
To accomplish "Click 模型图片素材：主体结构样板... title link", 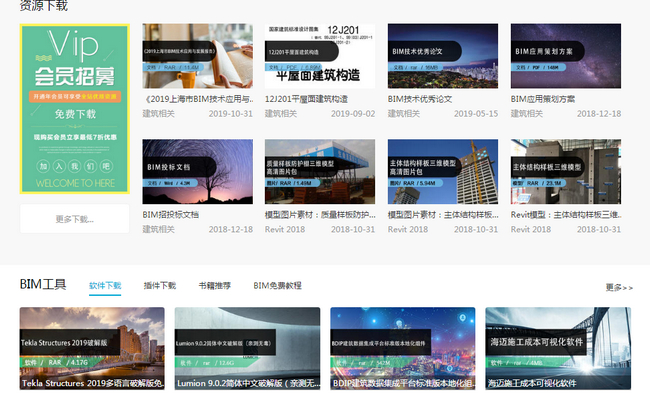I will (443, 215).
